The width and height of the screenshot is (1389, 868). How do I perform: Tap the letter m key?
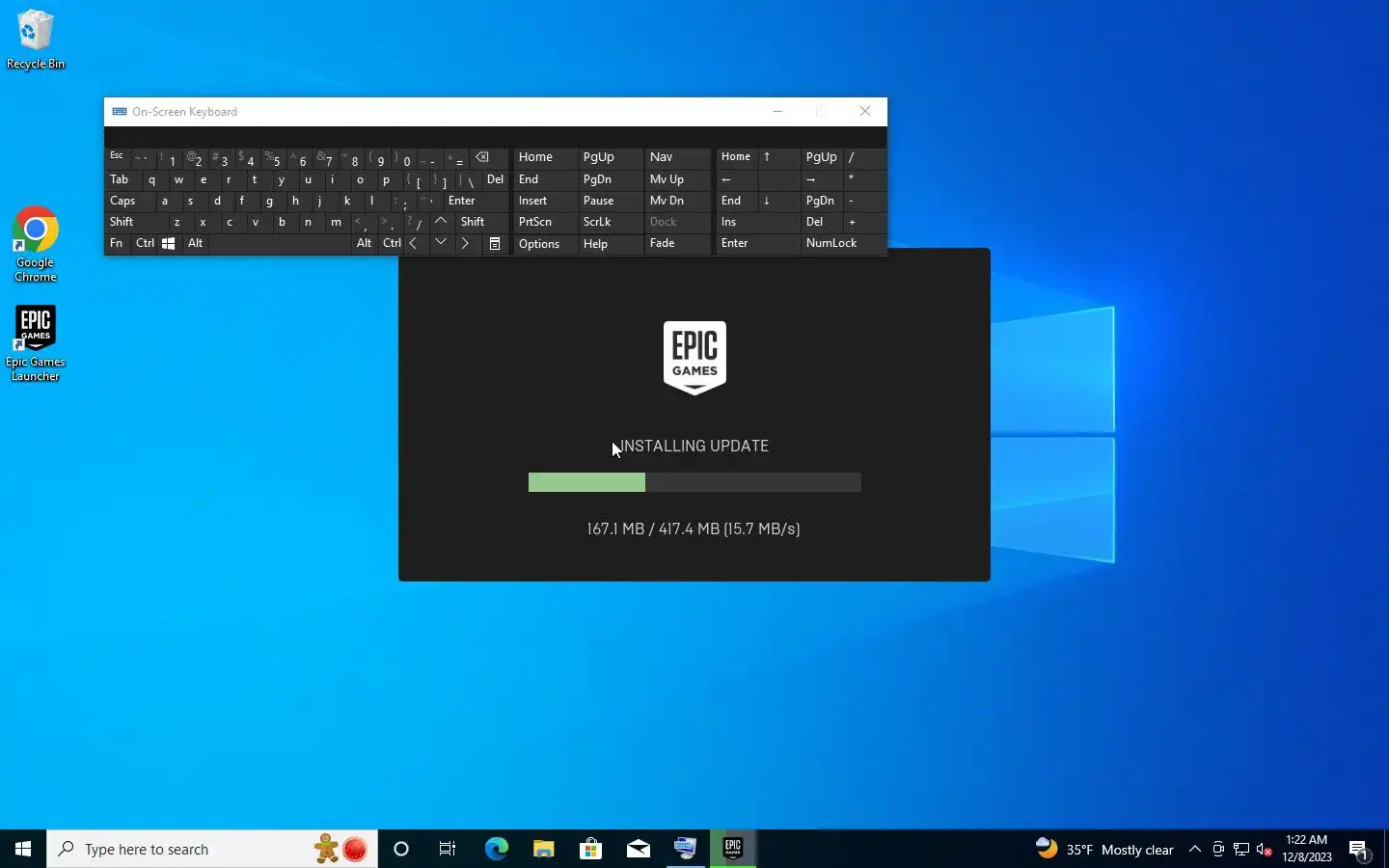(x=336, y=222)
